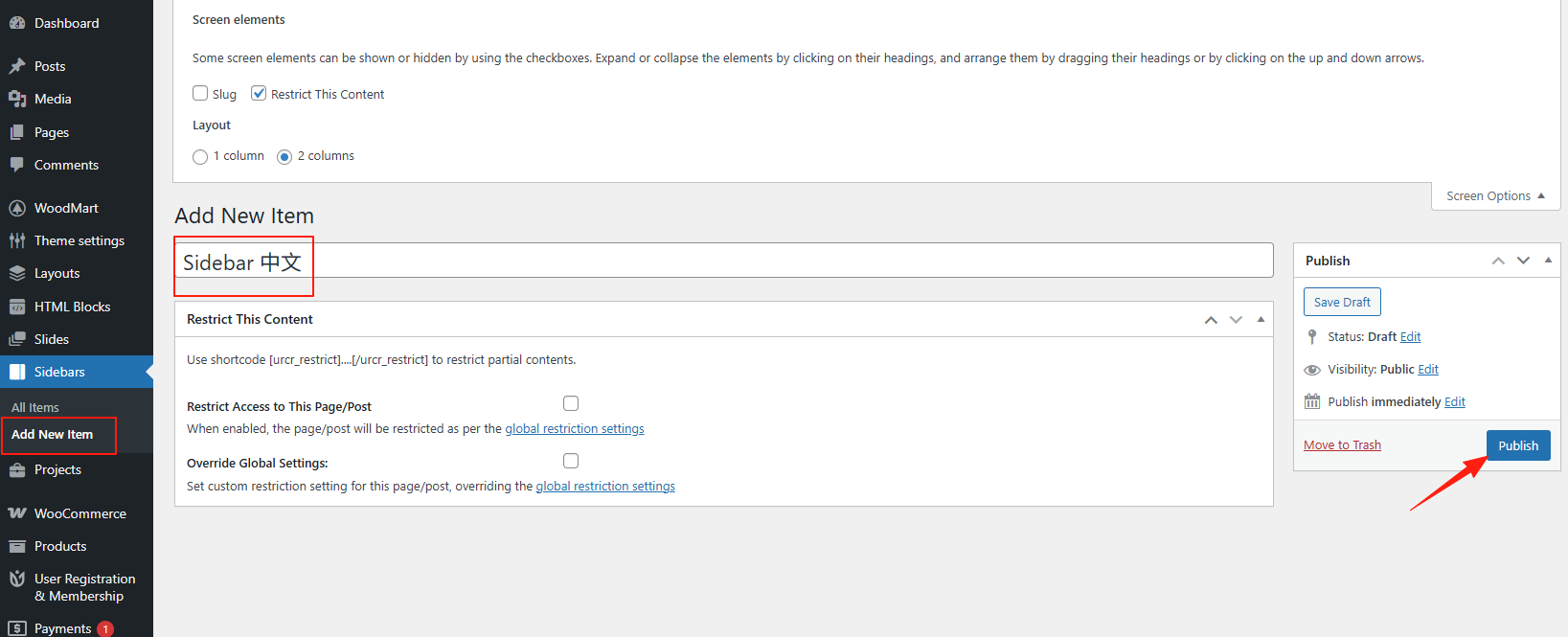Click the title field containing Sidebar 中文
Screen dimensions: 1568x637
point(723,262)
